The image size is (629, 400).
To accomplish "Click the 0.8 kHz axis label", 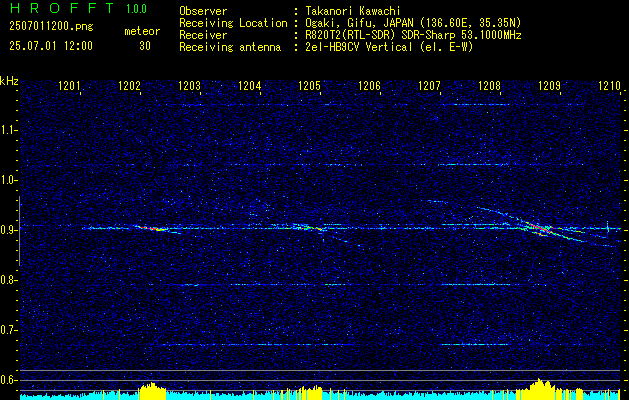I will pyautogui.click(x=7, y=280).
